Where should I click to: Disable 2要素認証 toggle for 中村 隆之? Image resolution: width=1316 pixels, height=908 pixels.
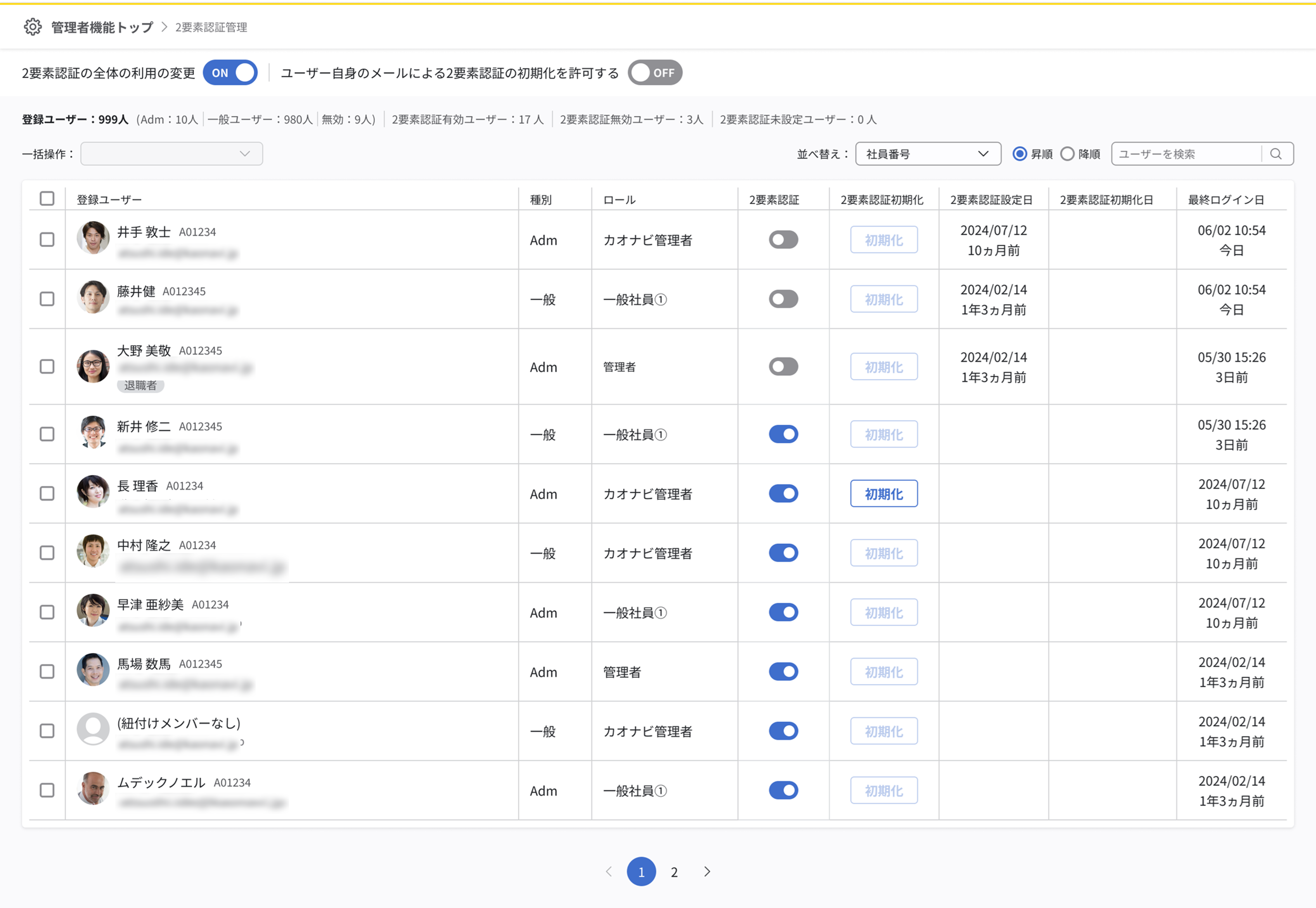783,552
